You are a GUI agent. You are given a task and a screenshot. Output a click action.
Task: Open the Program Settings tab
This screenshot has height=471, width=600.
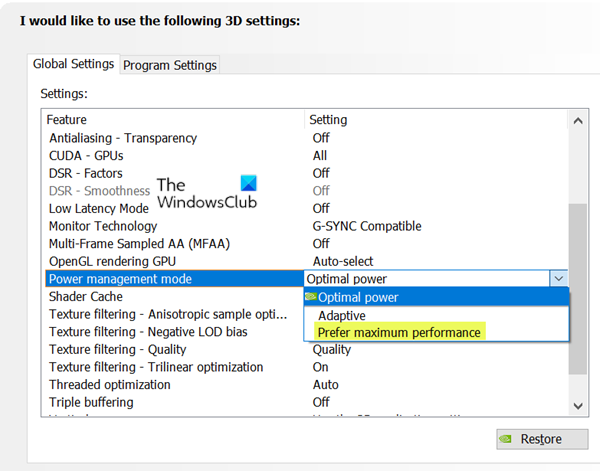point(169,65)
